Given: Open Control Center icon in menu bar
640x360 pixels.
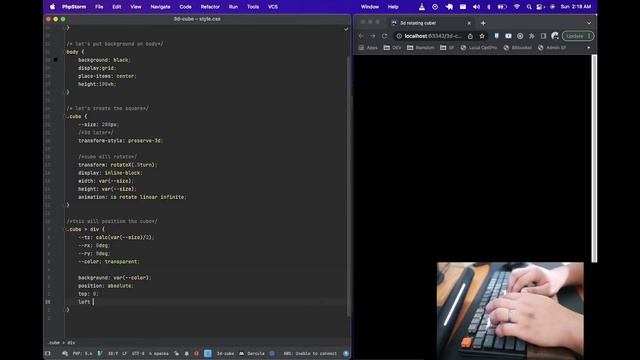Looking at the screenshot, I should click(x=540, y=7).
